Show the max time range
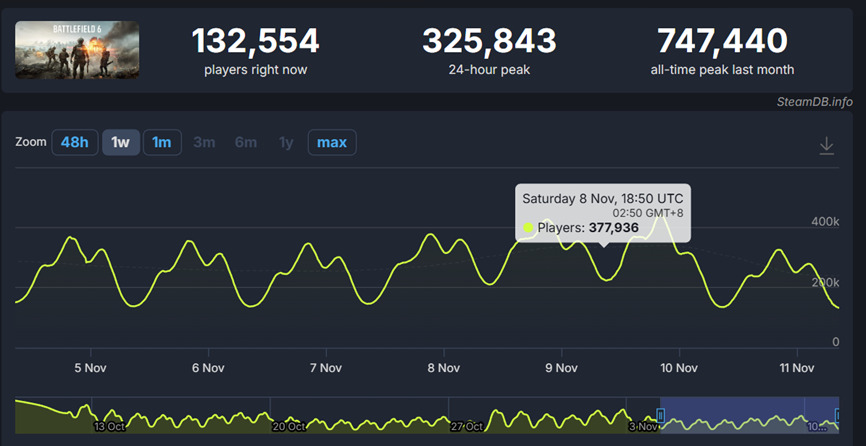Image resolution: width=866 pixels, height=446 pixels. click(x=331, y=142)
